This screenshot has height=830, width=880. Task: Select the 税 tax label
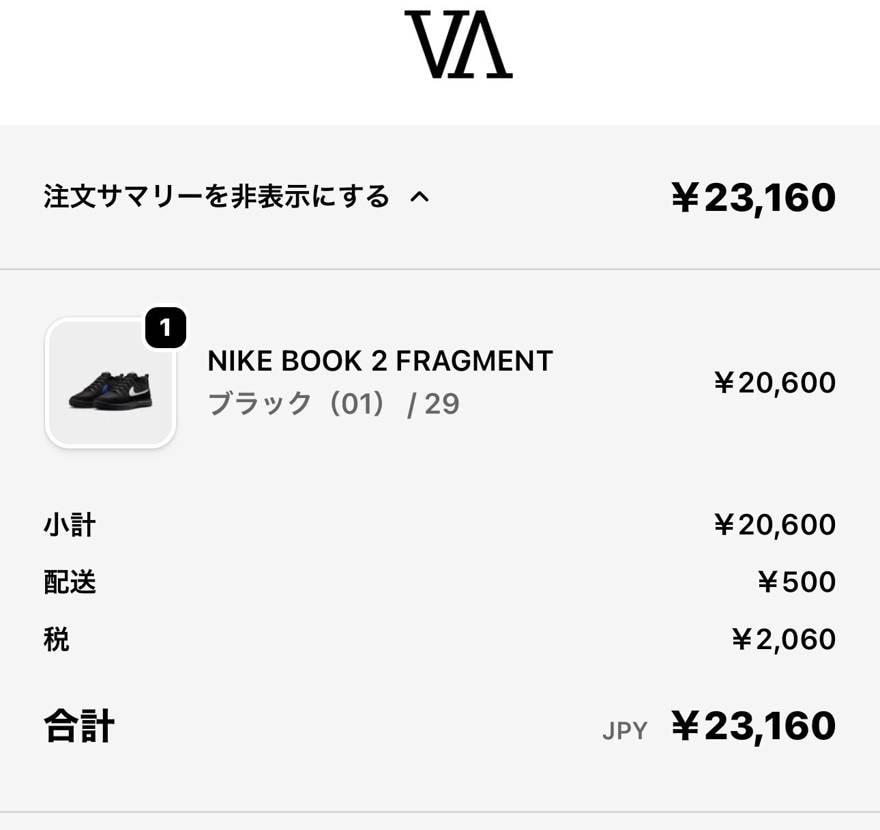coord(54,639)
